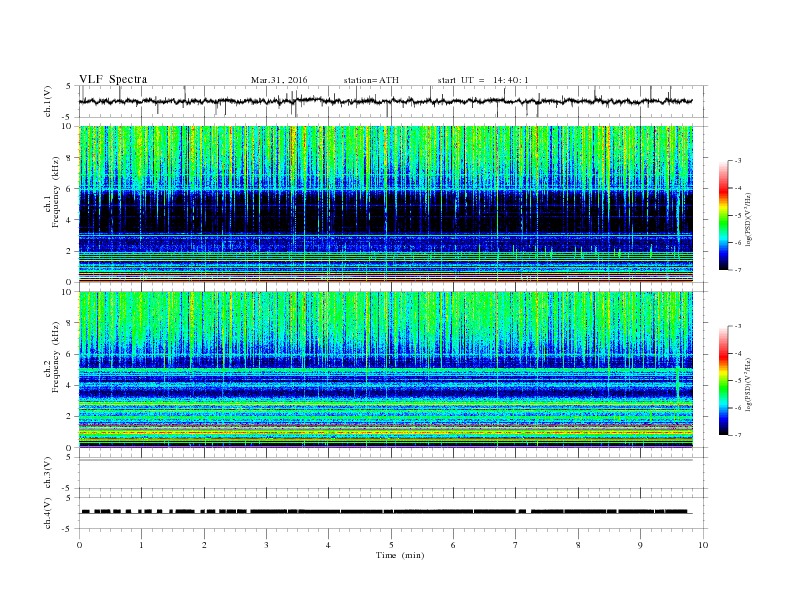Click time axis tick label '7'
The width and height of the screenshot is (792, 612).
point(516,545)
